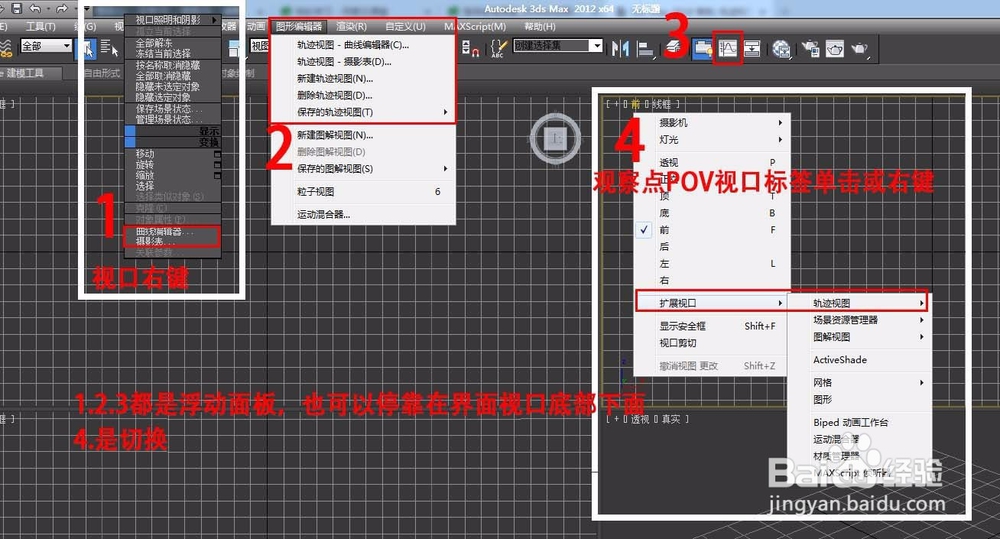The height and width of the screenshot is (539, 1000).
Task: Open the 自定义(U) menu
Action: 405,26
